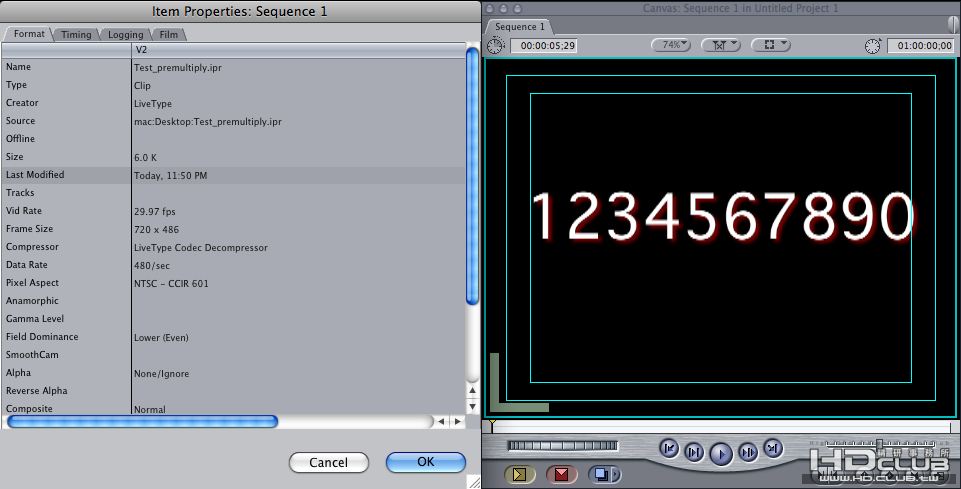Click the 01:00:00;00 current timecode field
The image size is (961, 489).
pos(921,45)
